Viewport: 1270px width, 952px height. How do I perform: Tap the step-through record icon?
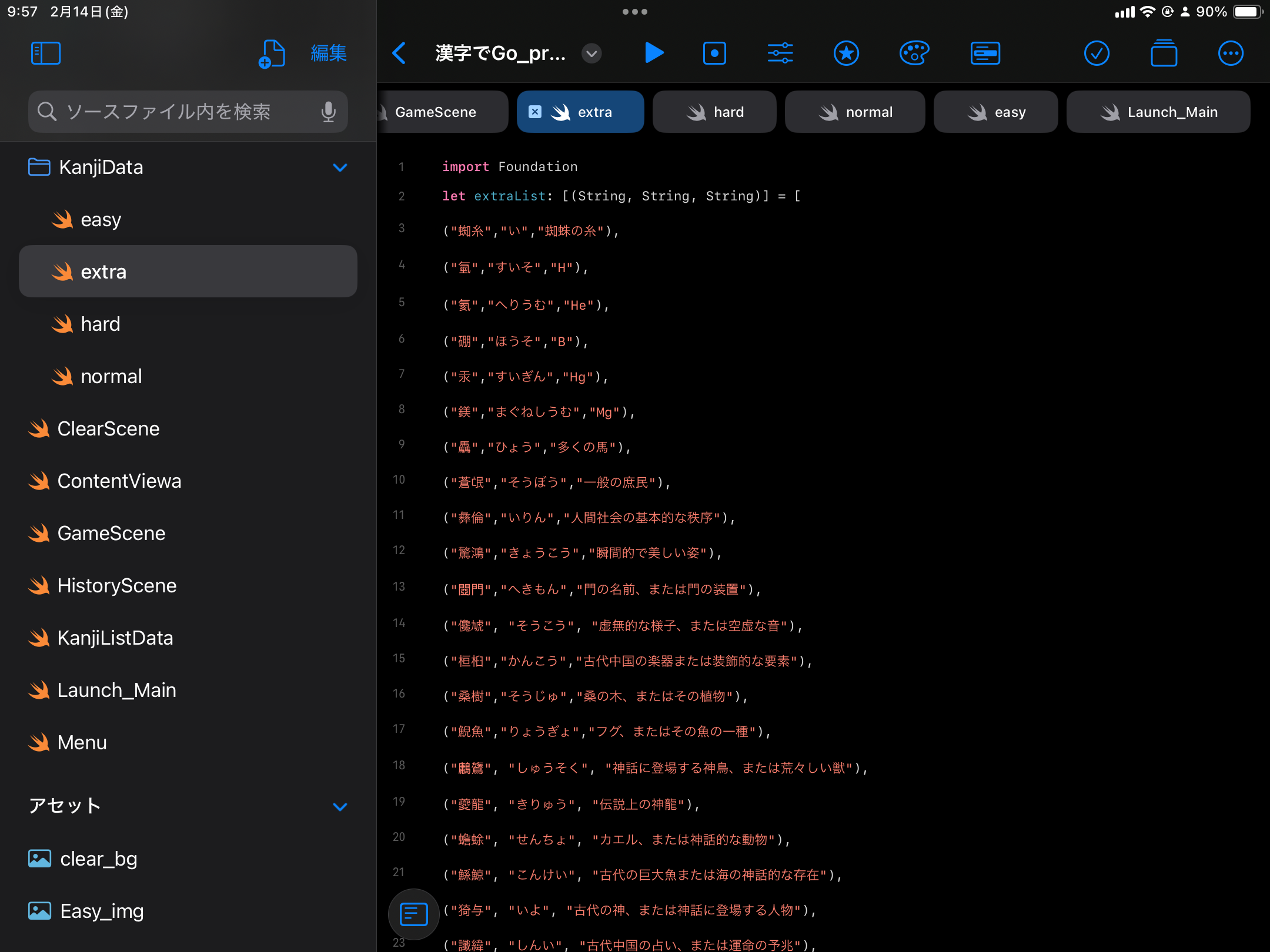pos(714,53)
